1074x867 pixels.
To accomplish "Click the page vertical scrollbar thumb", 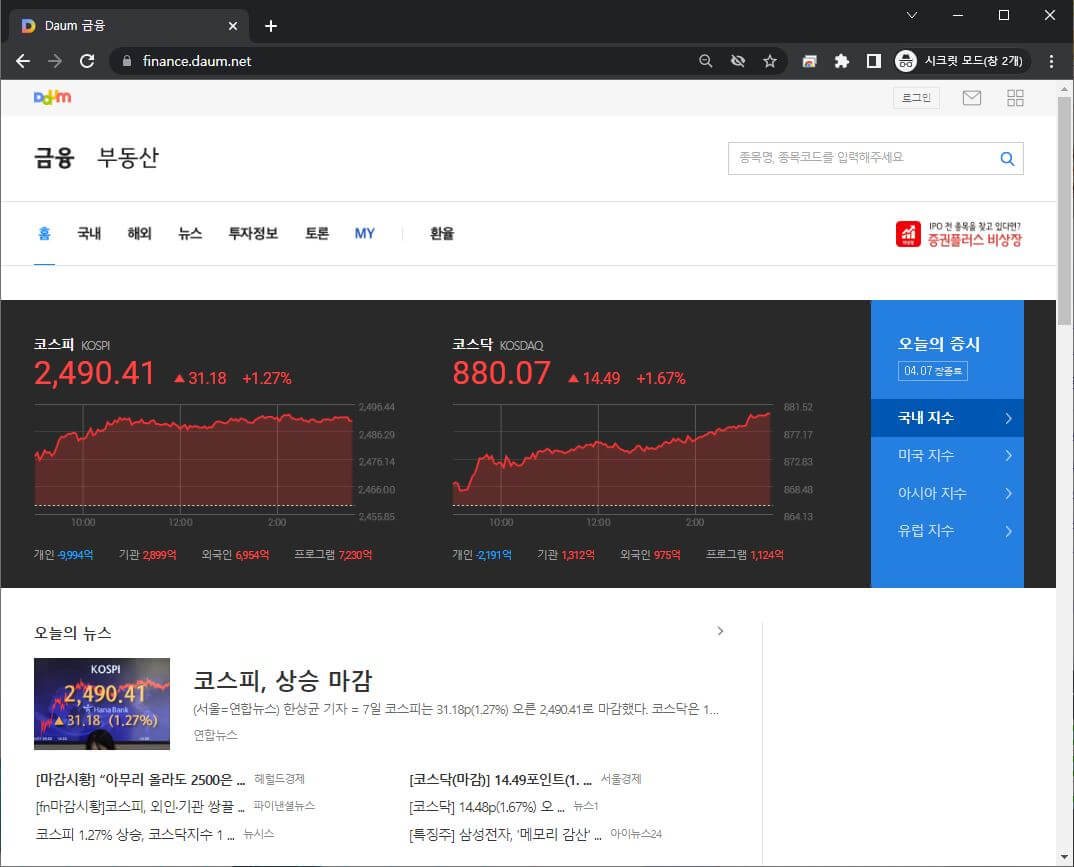I will (1064, 211).
